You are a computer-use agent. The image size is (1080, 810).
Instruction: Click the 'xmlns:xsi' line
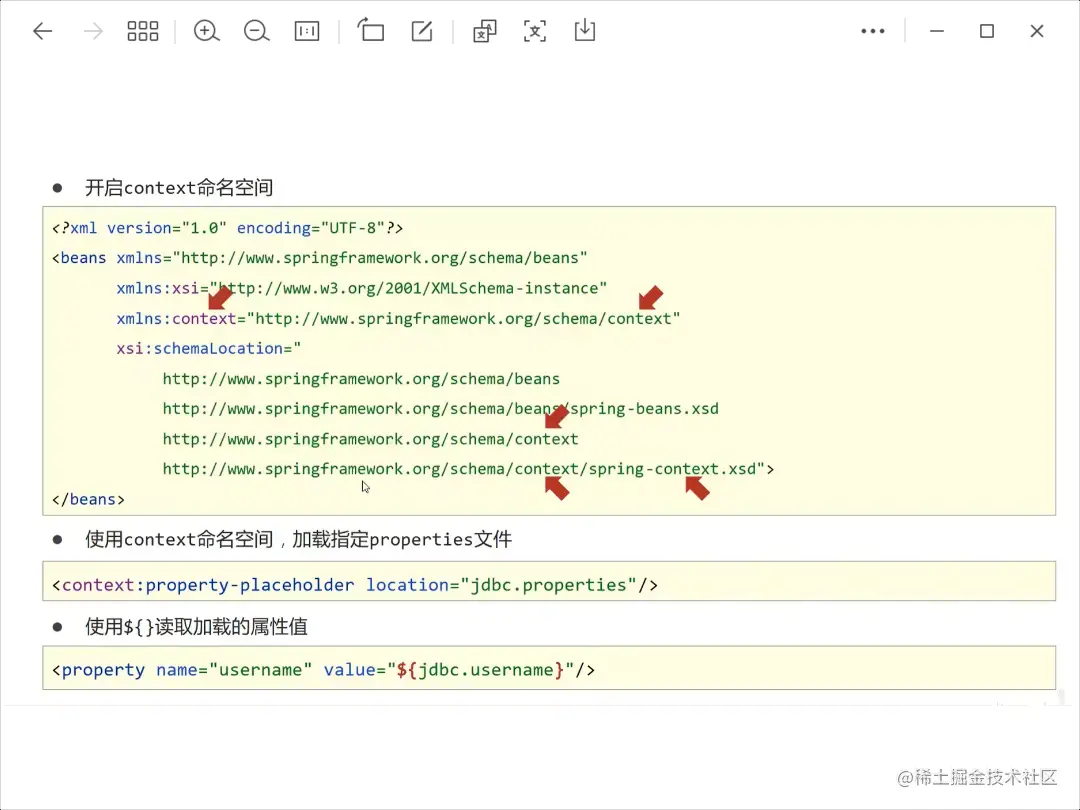click(x=362, y=288)
